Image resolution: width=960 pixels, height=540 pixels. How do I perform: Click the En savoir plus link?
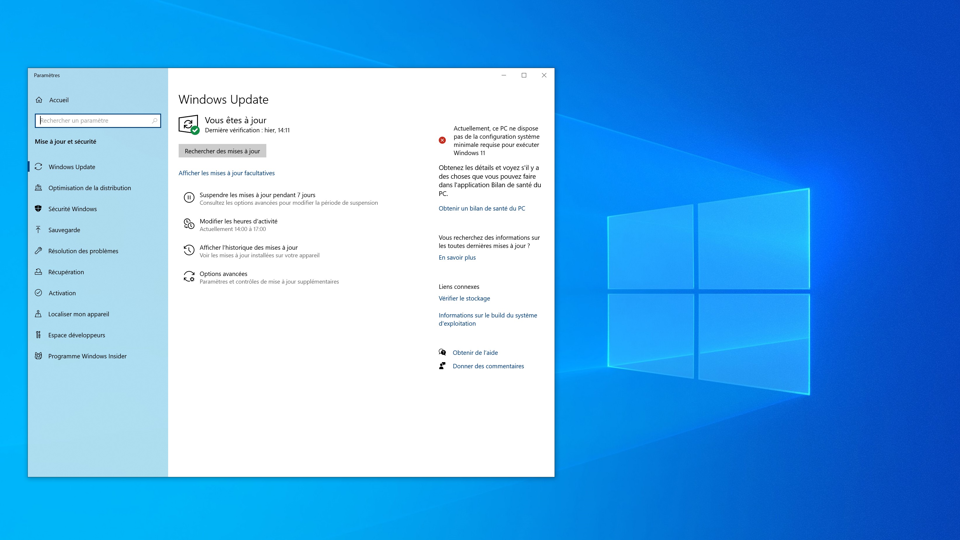tap(457, 258)
